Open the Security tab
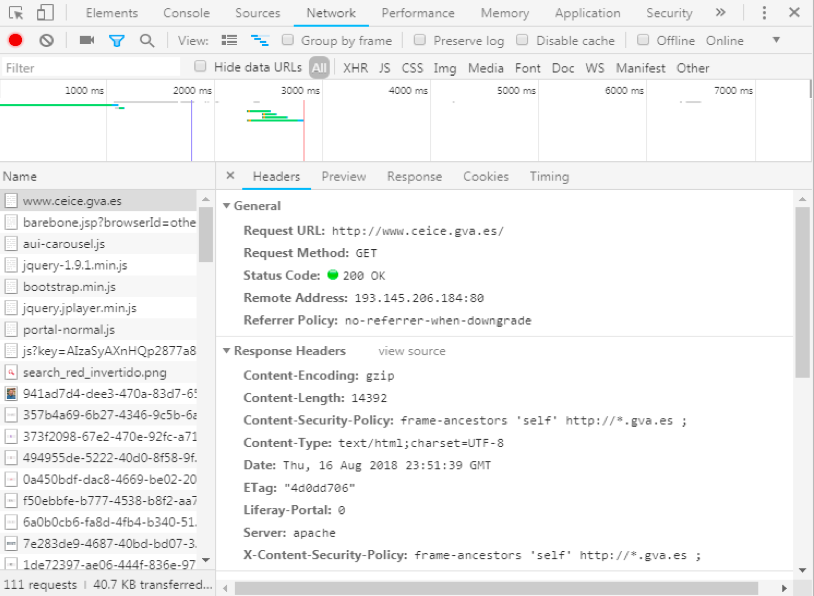The height and width of the screenshot is (596, 814). point(669,13)
